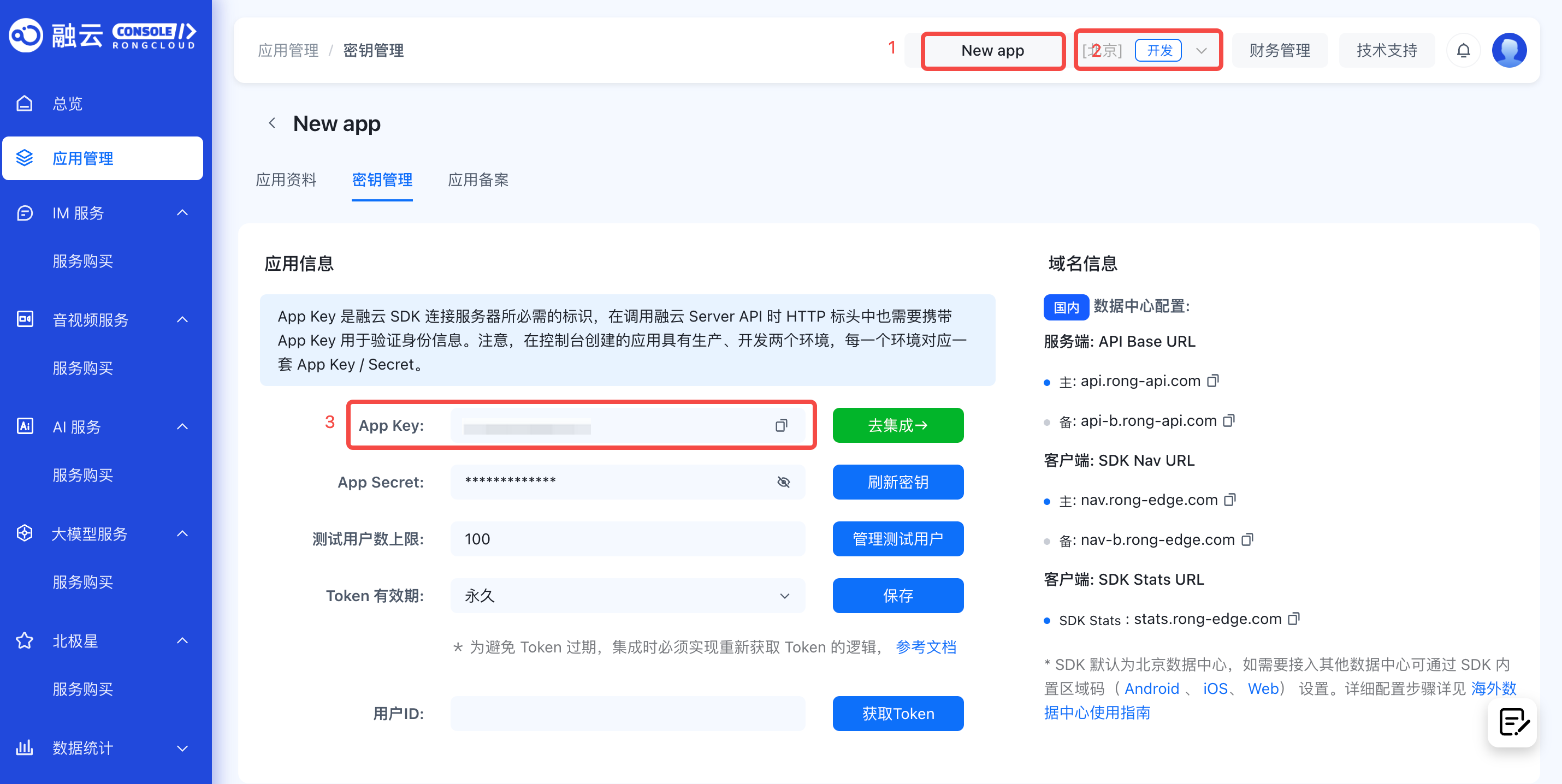Collapse the AI 服务 section chevron
Image resolution: width=1562 pixels, height=784 pixels.
point(182,426)
